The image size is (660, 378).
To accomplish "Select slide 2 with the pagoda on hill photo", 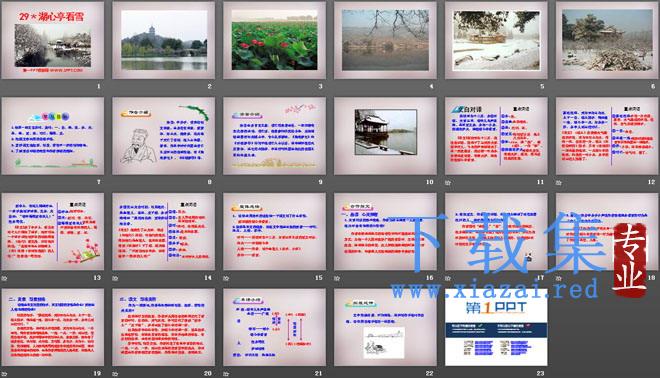I will (x=163, y=40).
